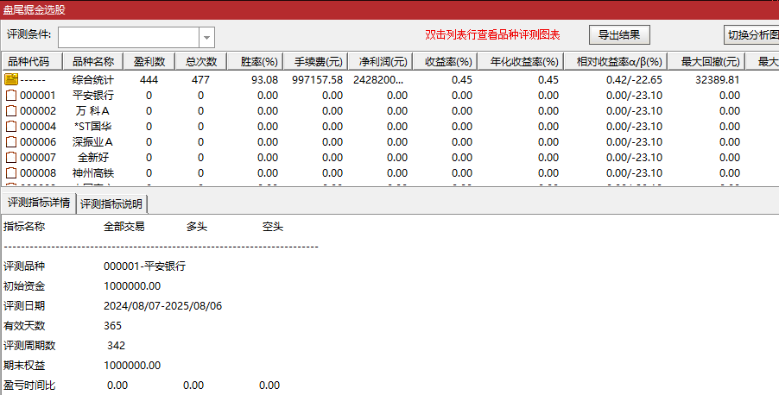Switch to the 评测指标说明 tab

112,204
